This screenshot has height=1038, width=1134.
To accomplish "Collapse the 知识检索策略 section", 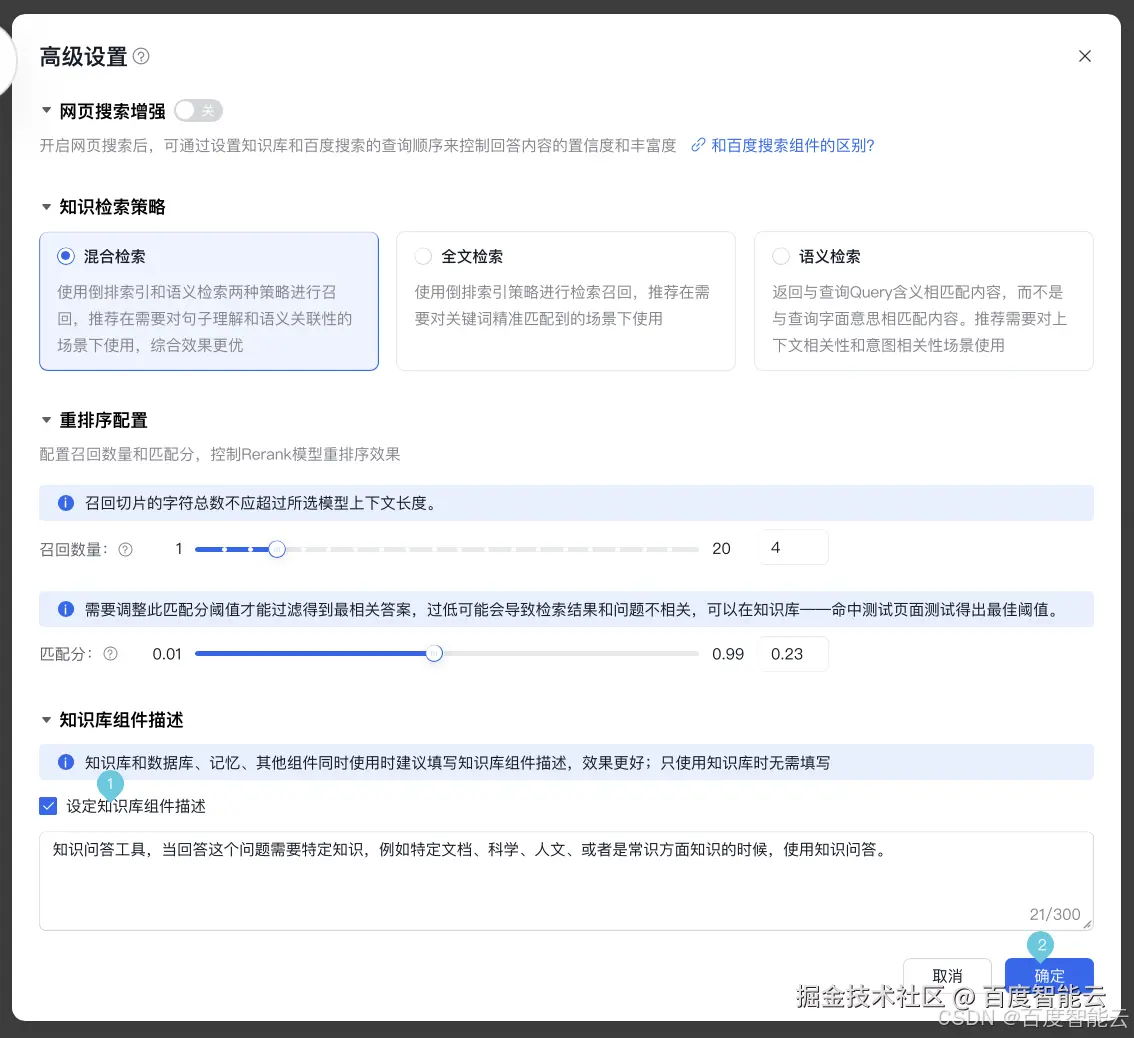I will (x=47, y=207).
